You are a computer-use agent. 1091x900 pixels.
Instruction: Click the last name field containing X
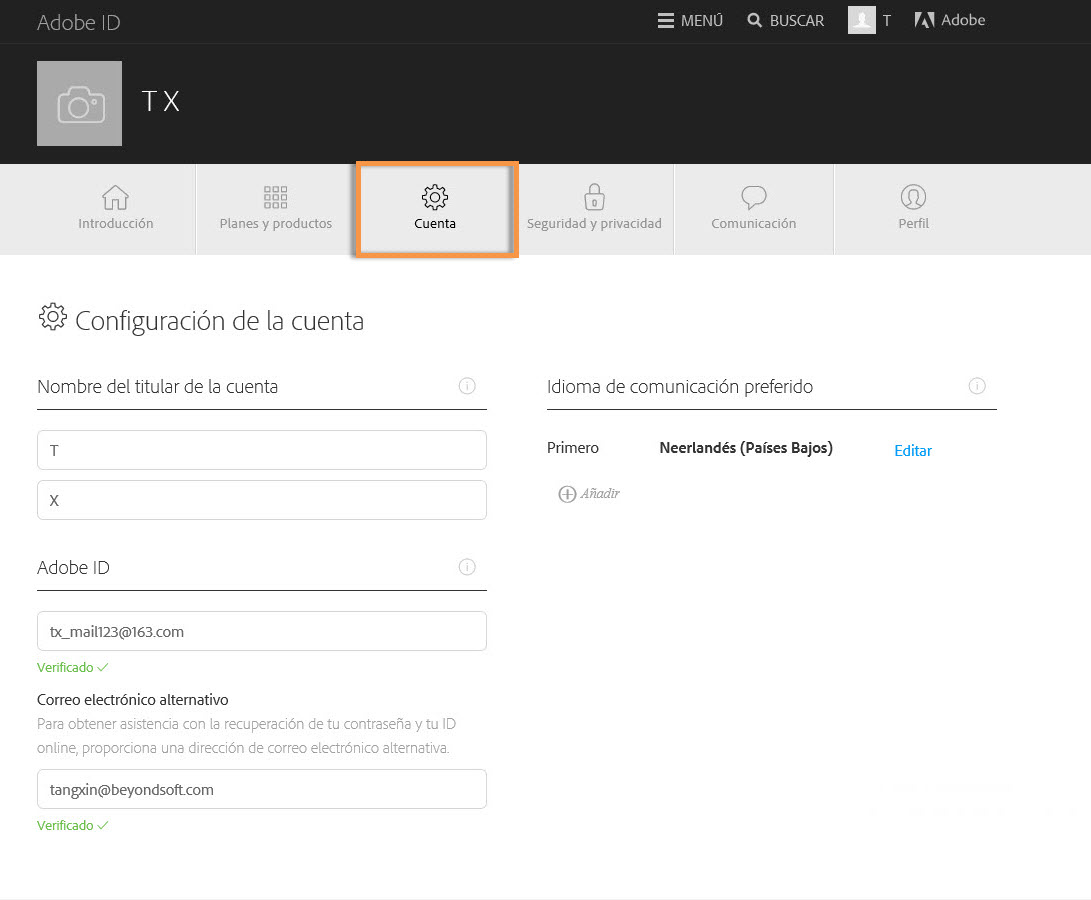[x=262, y=500]
